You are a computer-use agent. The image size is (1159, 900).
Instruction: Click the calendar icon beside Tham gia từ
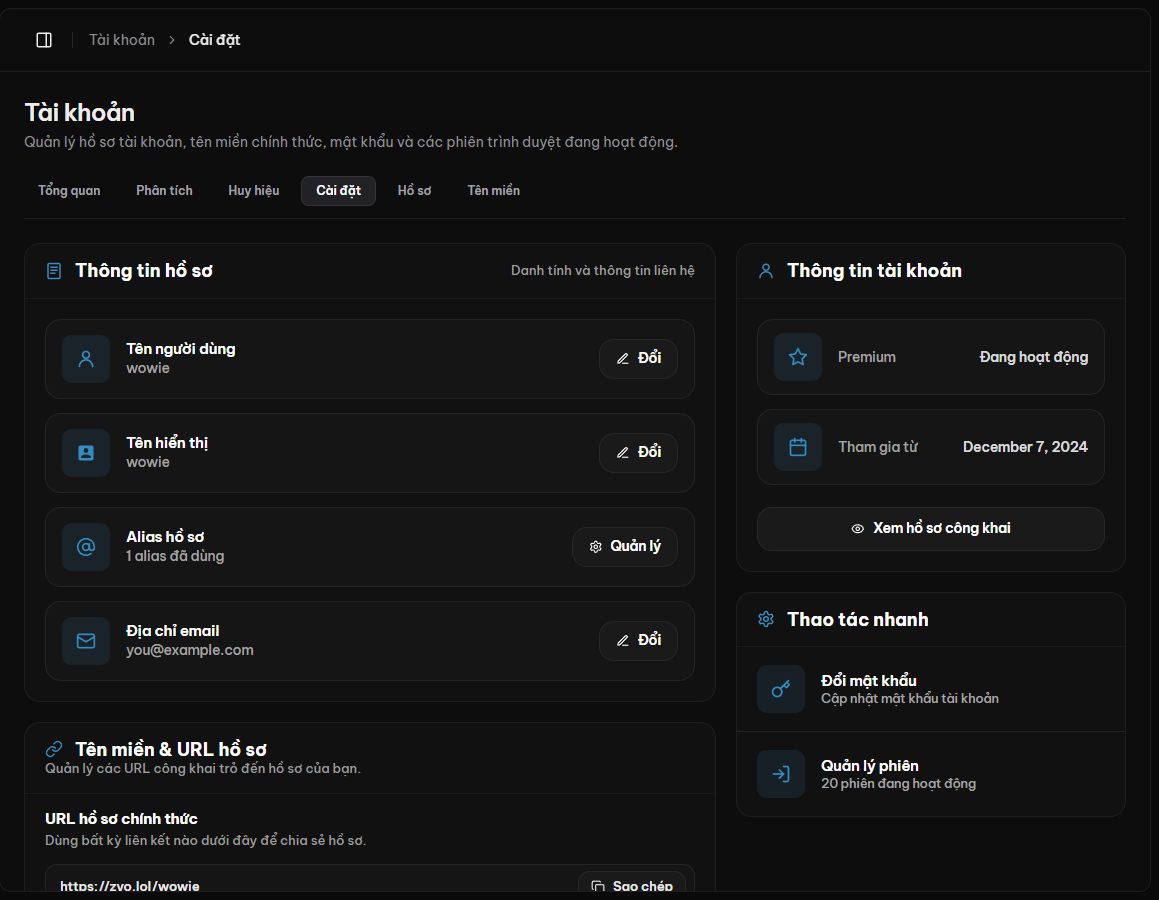(798, 447)
